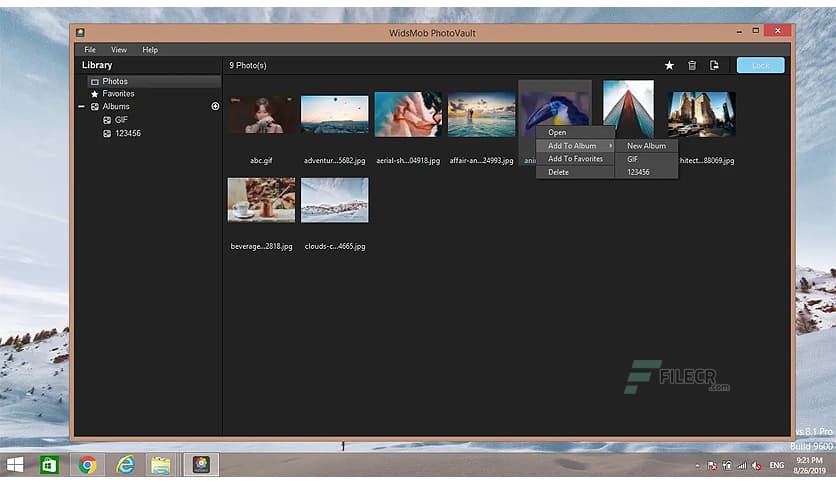Choose Delete in the context menu
Screen dimensions: 836x484
click(575, 172)
